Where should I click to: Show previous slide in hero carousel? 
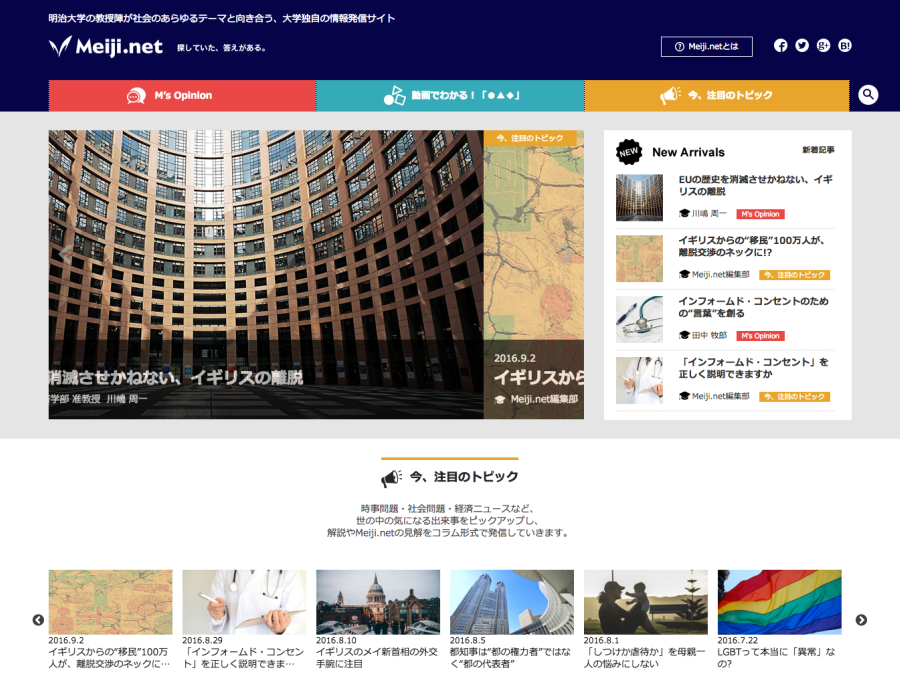point(65,254)
